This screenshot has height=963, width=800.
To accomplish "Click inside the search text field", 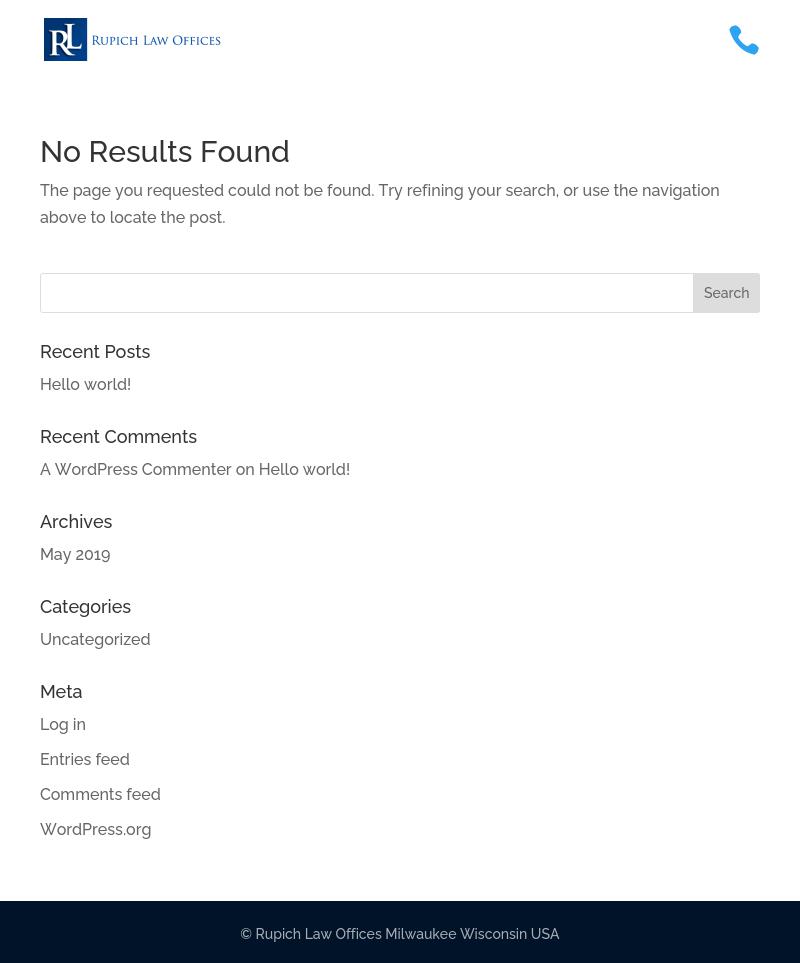I will (366, 293).
